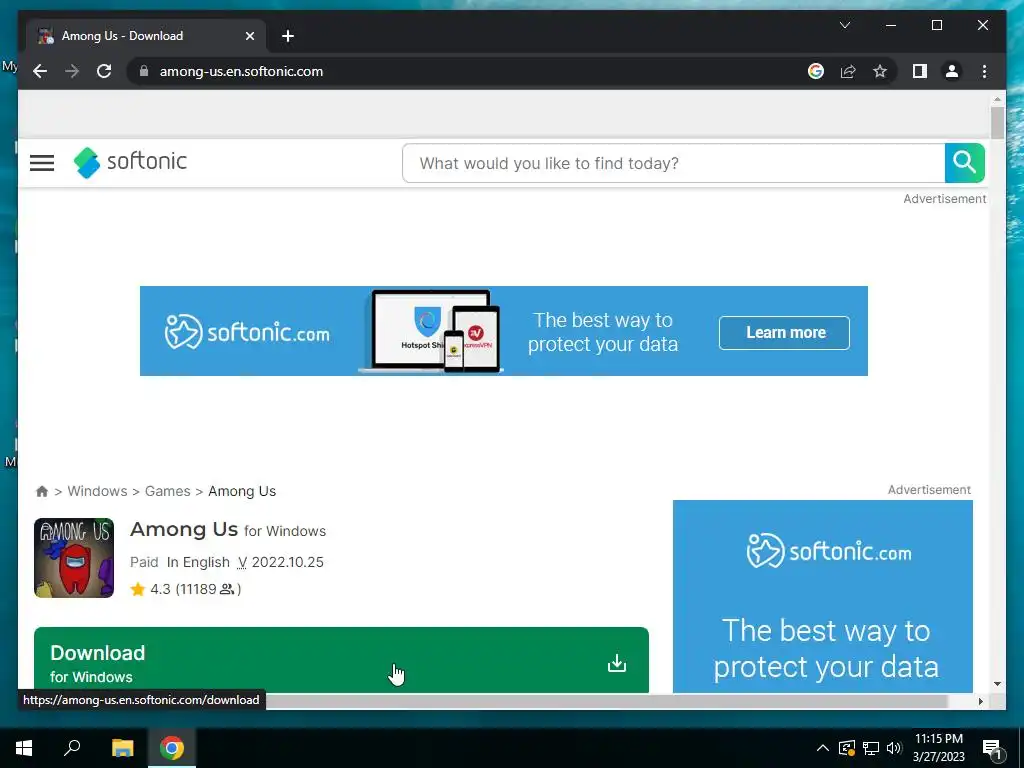This screenshot has width=1024, height=768.
Task: Click the network tray icon
Action: click(871, 748)
